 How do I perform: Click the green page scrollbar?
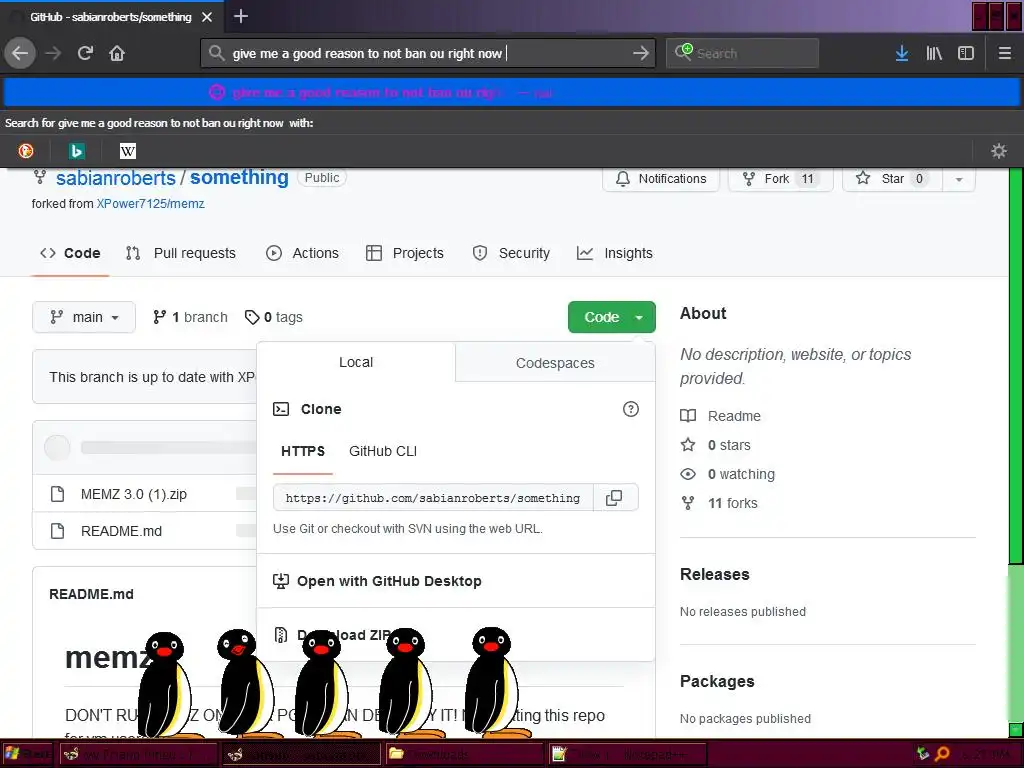tap(1016, 366)
